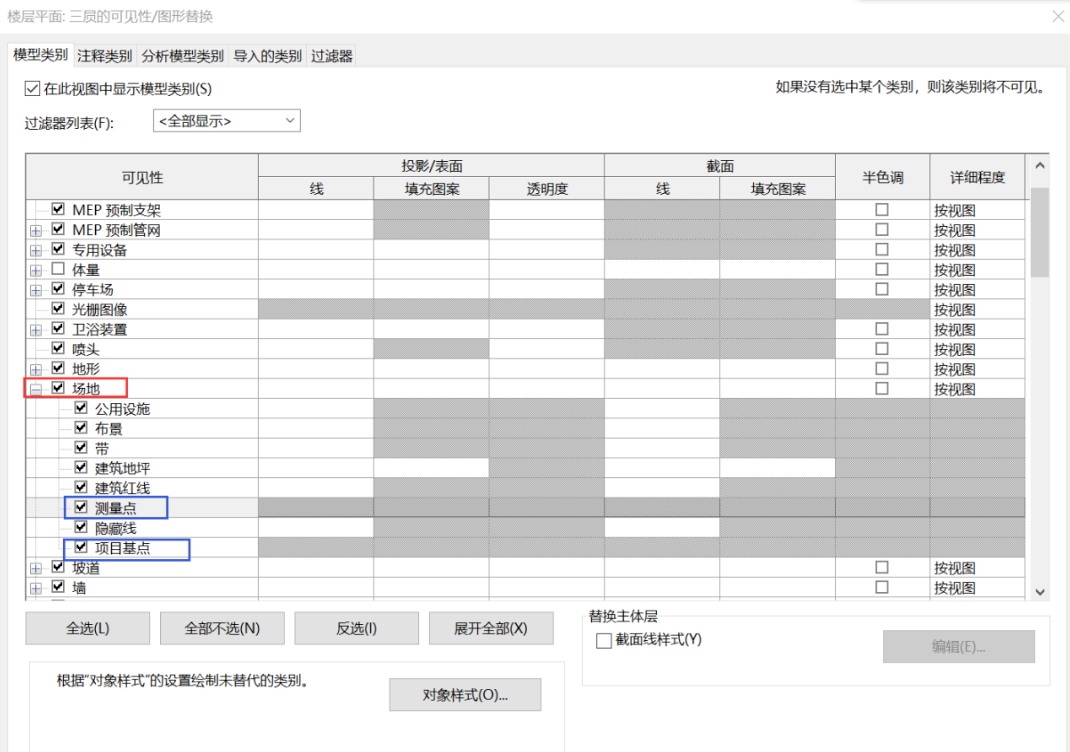Click the vertical scrollbar thumb

[1039, 232]
